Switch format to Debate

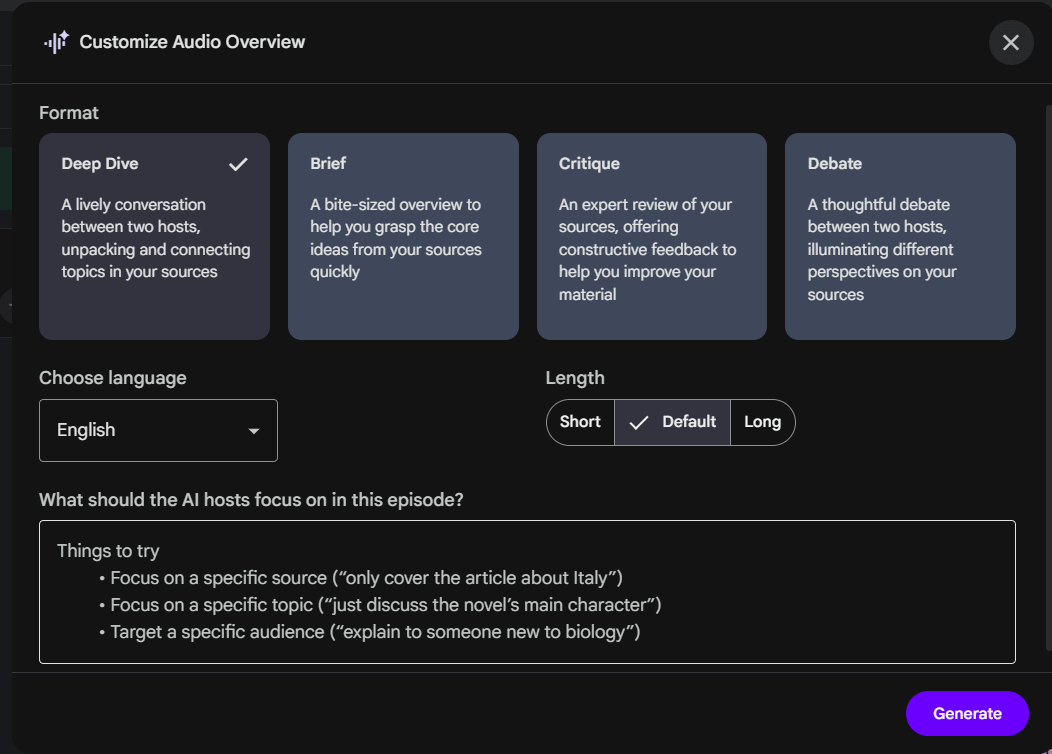tap(900, 237)
